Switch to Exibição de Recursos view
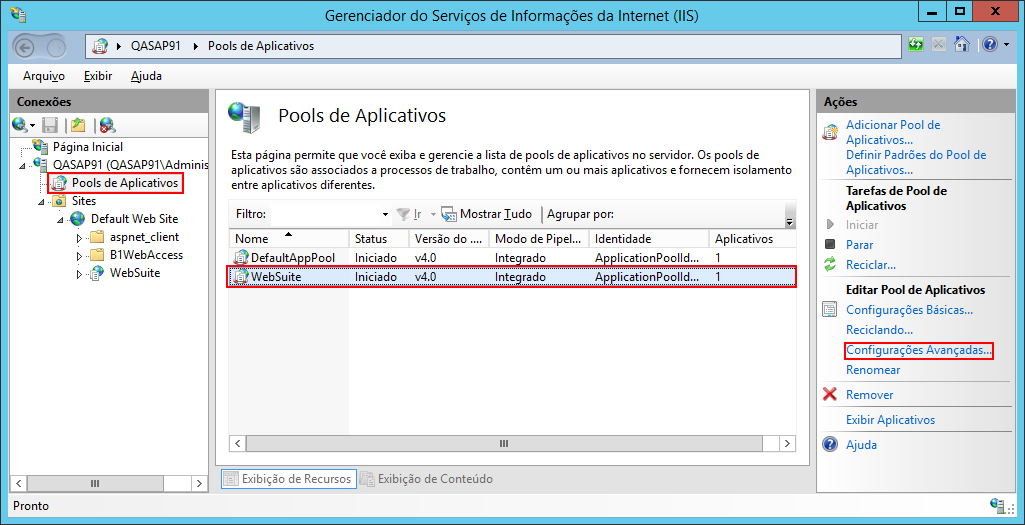 pyautogui.click(x=289, y=479)
